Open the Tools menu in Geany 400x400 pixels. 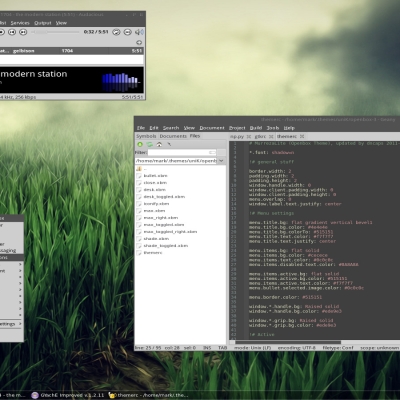pyautogui.click(x=273, y=128)
